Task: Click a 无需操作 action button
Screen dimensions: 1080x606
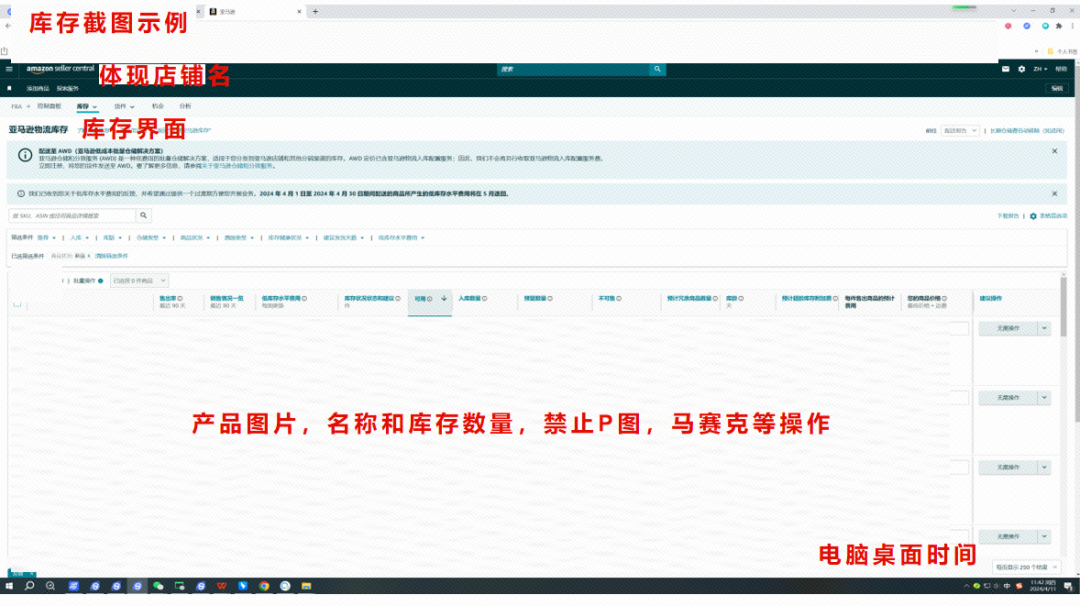Action: pos(1007,327)
